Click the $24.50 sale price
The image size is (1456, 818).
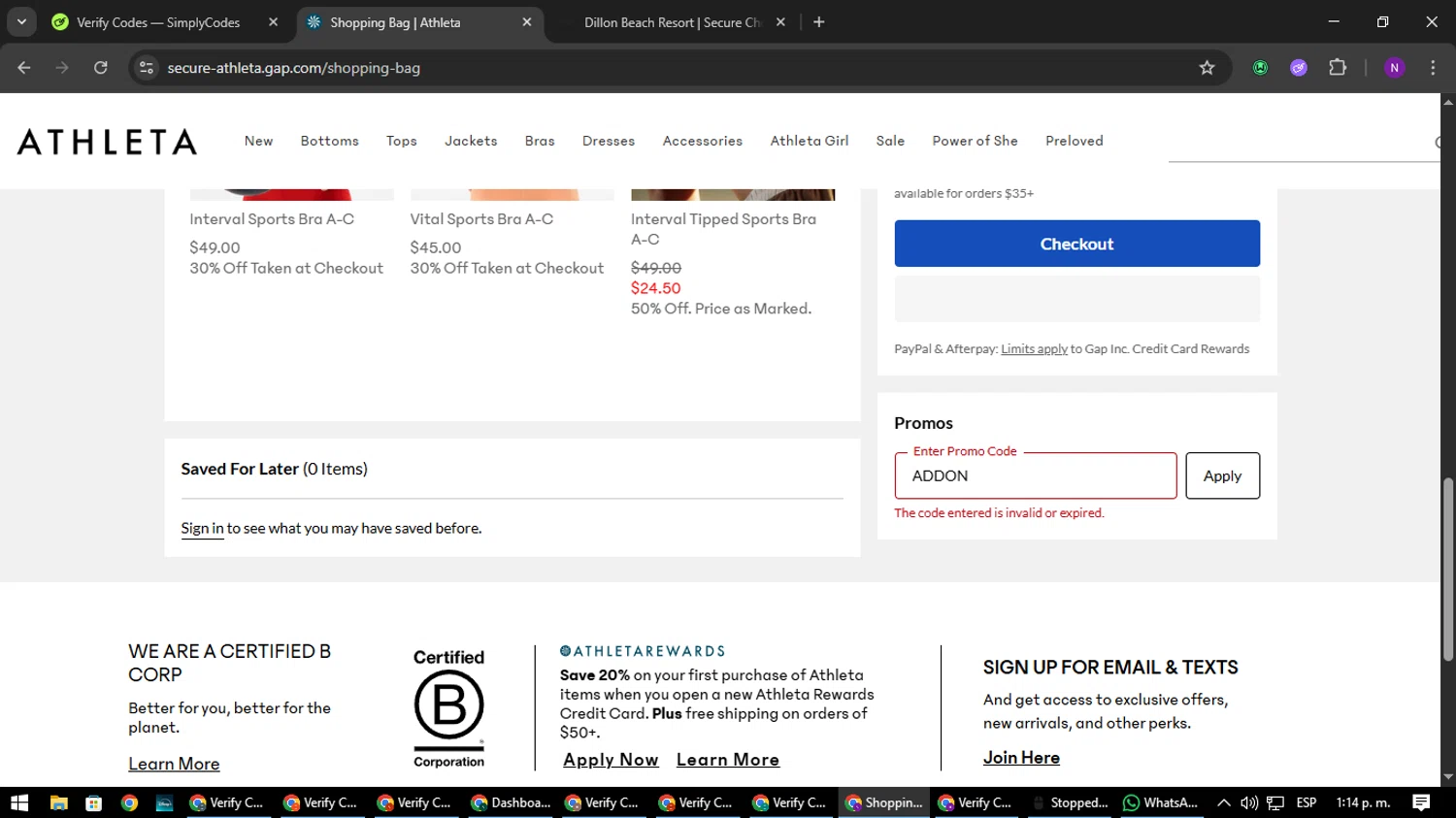(x=656, y=288)
